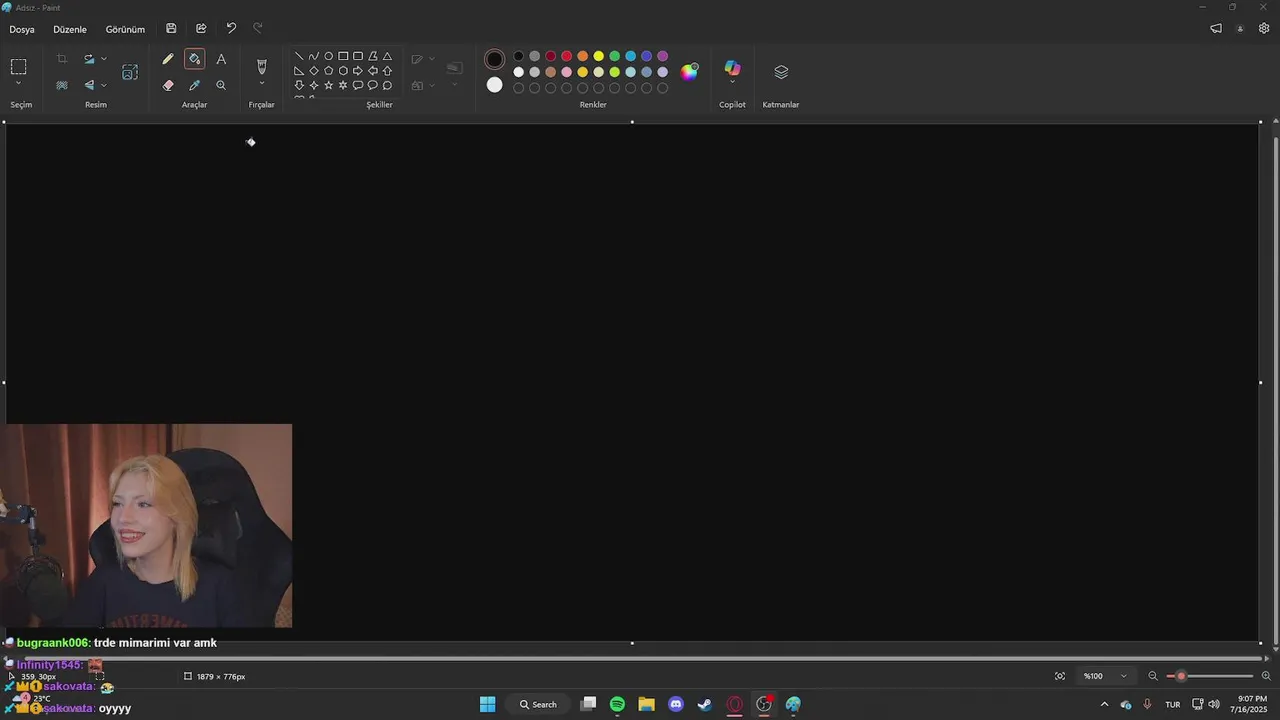Select the Text tool

pos(221,59)
